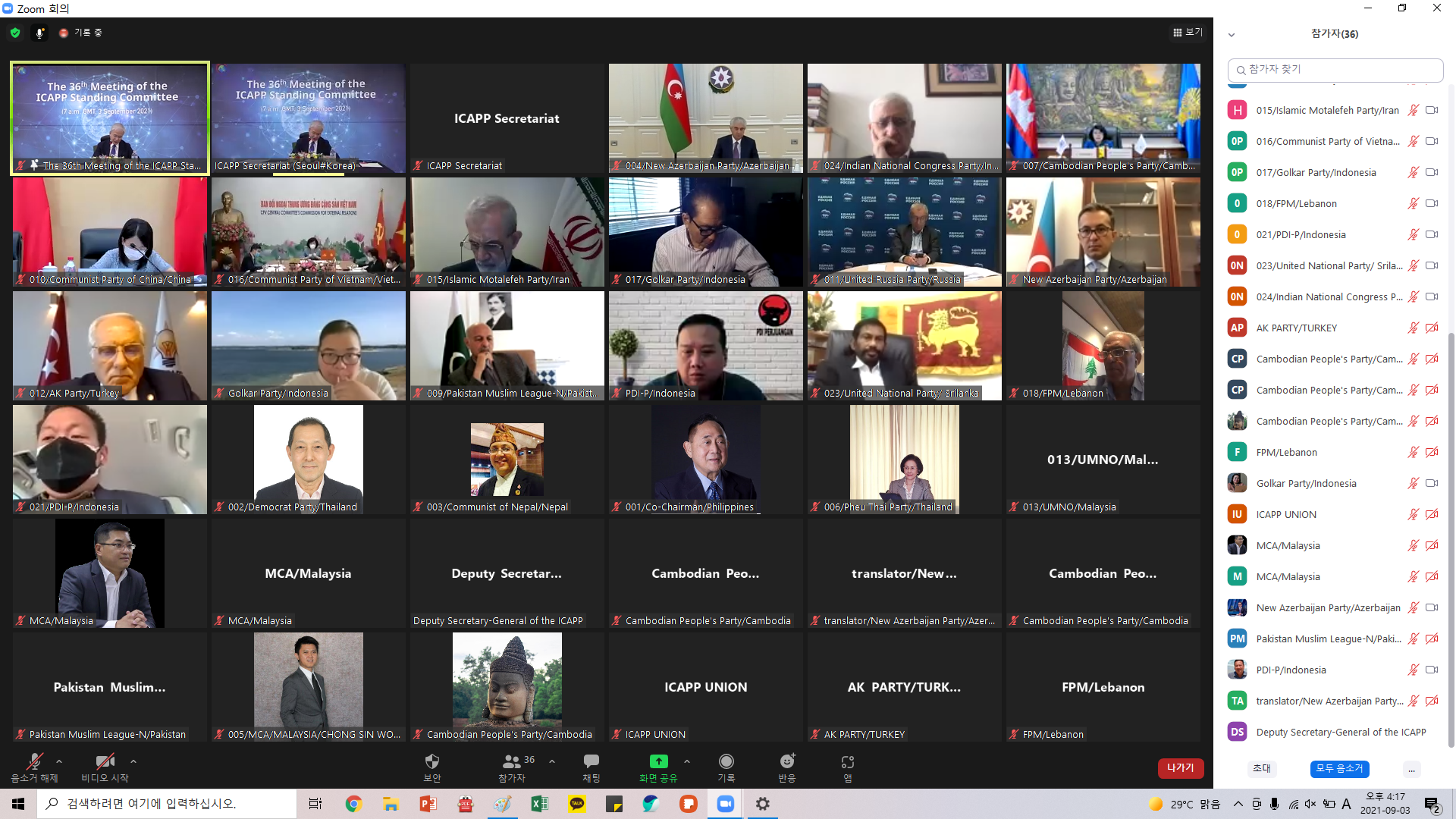Click the Windows taskbar search box
The image size is (1456, 819).
click(167, 804)
